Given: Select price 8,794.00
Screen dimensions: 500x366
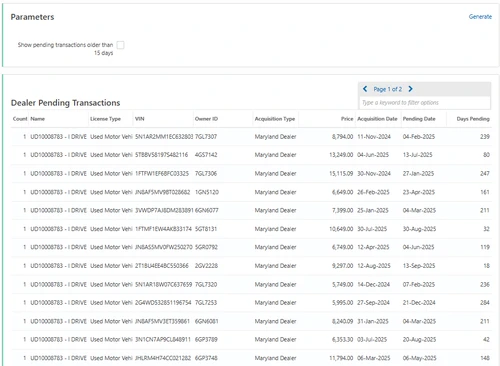Looking at the screenshot, I should click(x=342, y=137).
